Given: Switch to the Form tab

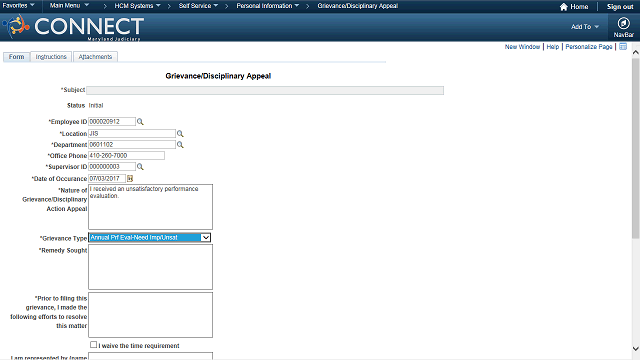Looking at the screenshot, I should click(16, 57).
